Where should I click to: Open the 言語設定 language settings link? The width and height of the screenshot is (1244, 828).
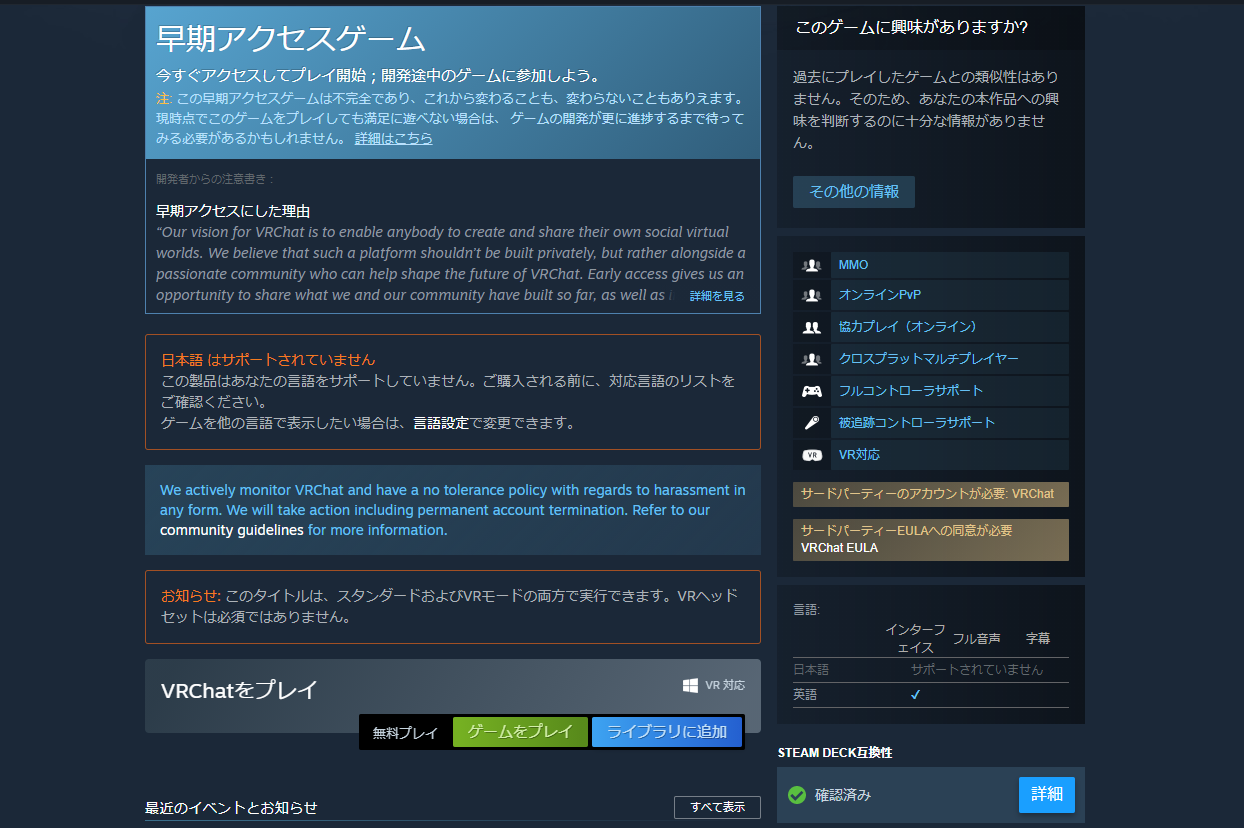[x=441, y=422]
